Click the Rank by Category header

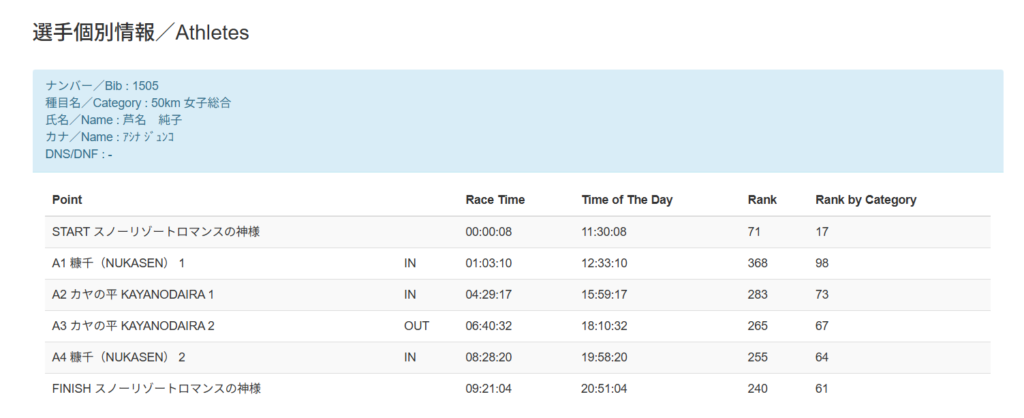(x=866, y=200)
